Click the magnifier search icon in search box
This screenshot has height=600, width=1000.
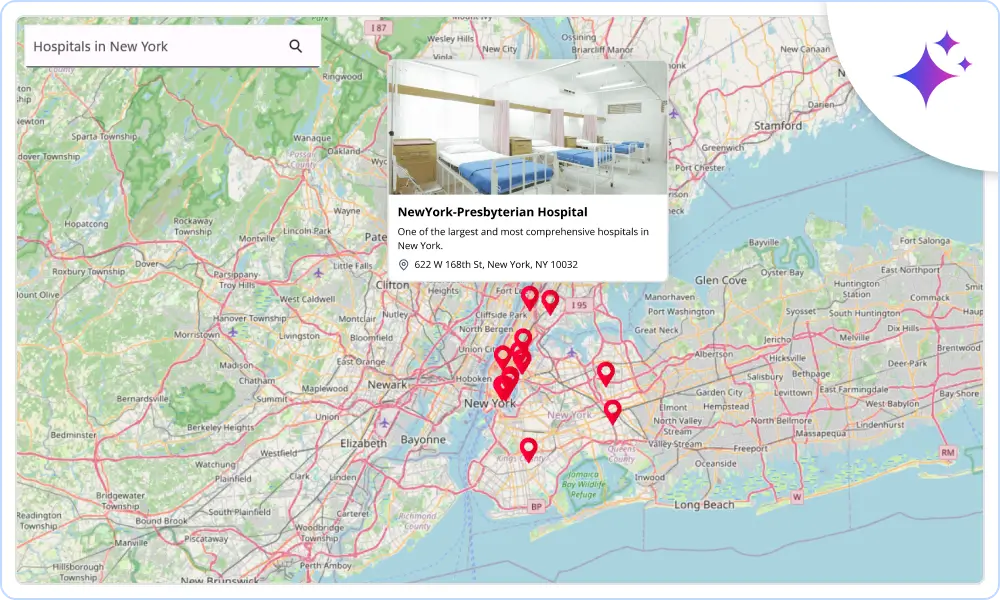(x=295, y=46)
